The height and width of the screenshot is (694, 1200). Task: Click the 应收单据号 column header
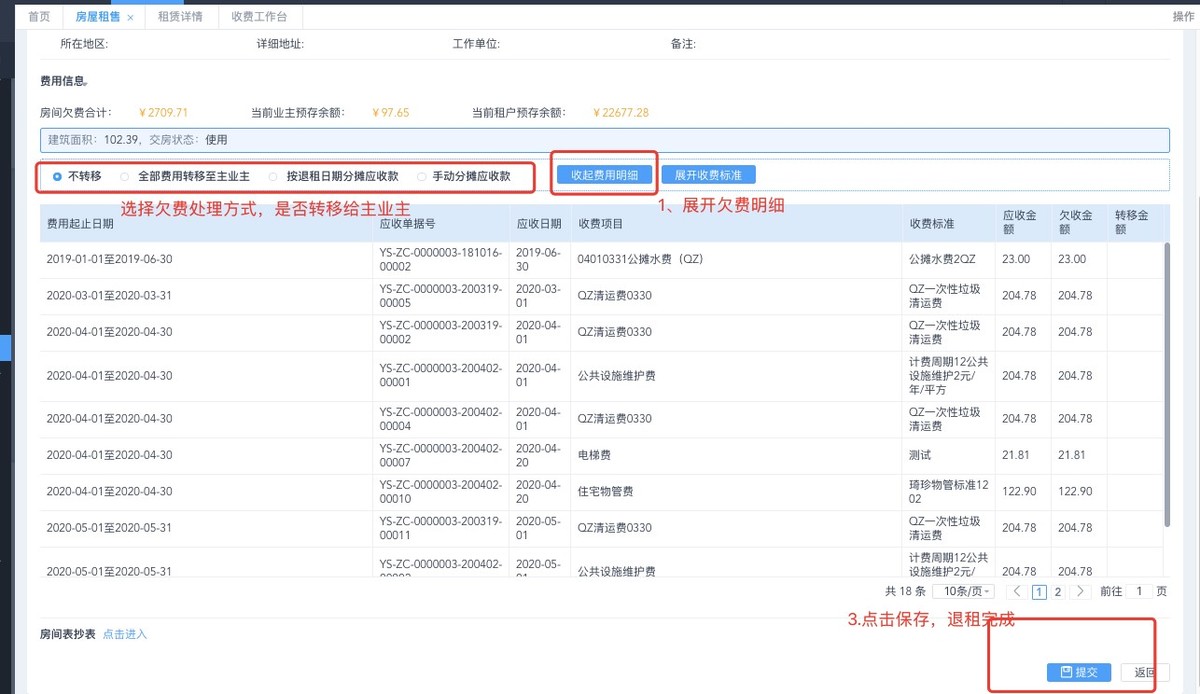pyautogui.click(x=441, y=224)
